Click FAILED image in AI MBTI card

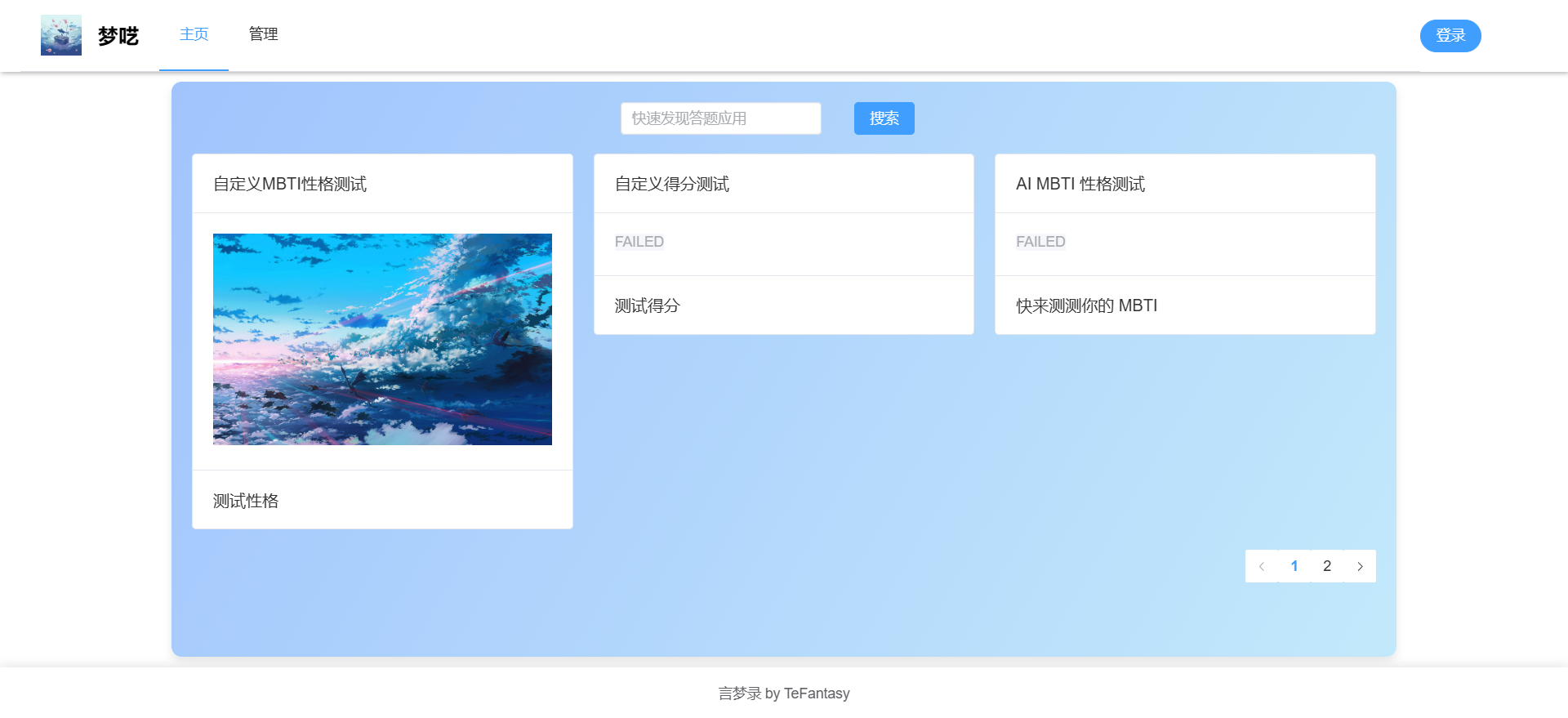pyautogui.click(x=1040, y=242)
